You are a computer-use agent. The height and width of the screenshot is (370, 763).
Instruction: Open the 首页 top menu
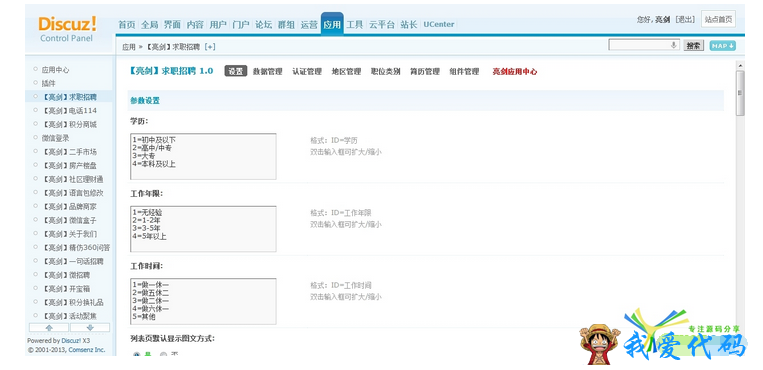pyautogui.click(x=127, y=24)
